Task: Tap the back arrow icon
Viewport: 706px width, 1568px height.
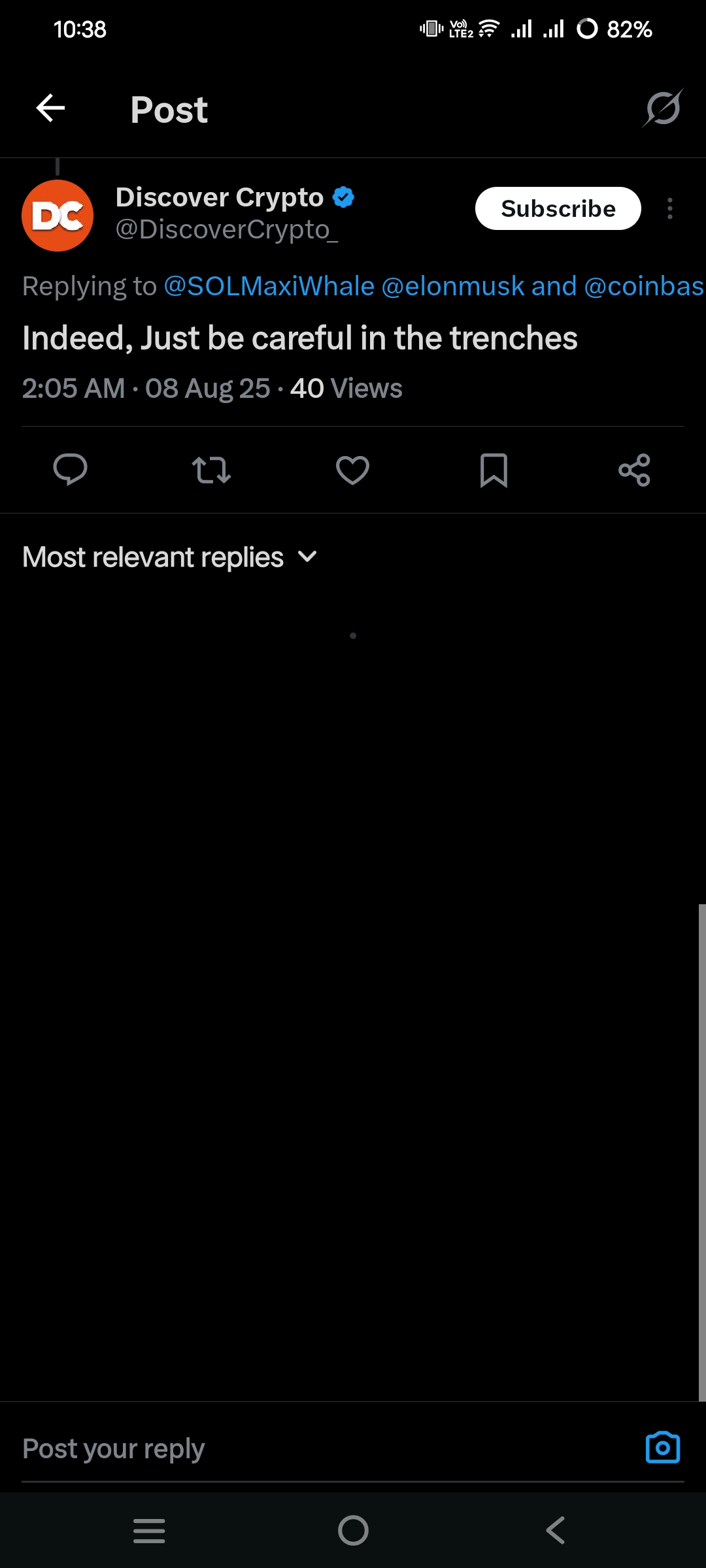Action: (x=50, y=108)
